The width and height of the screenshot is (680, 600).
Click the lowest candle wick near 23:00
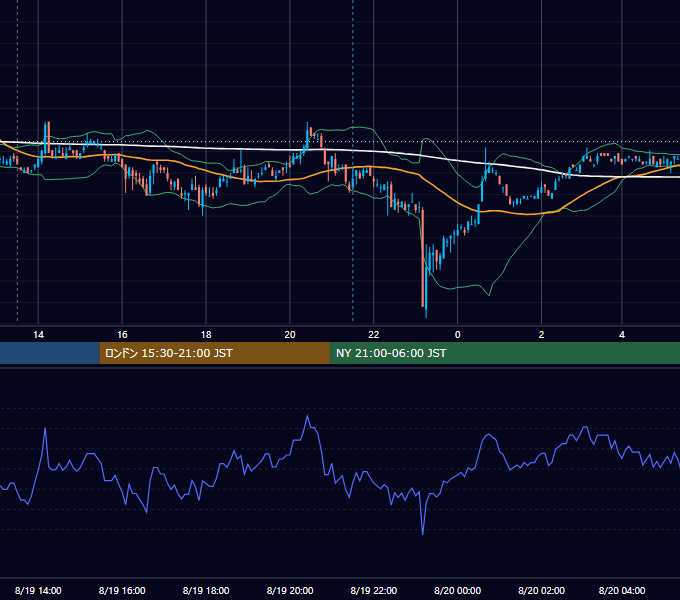[x=426, y=314]
